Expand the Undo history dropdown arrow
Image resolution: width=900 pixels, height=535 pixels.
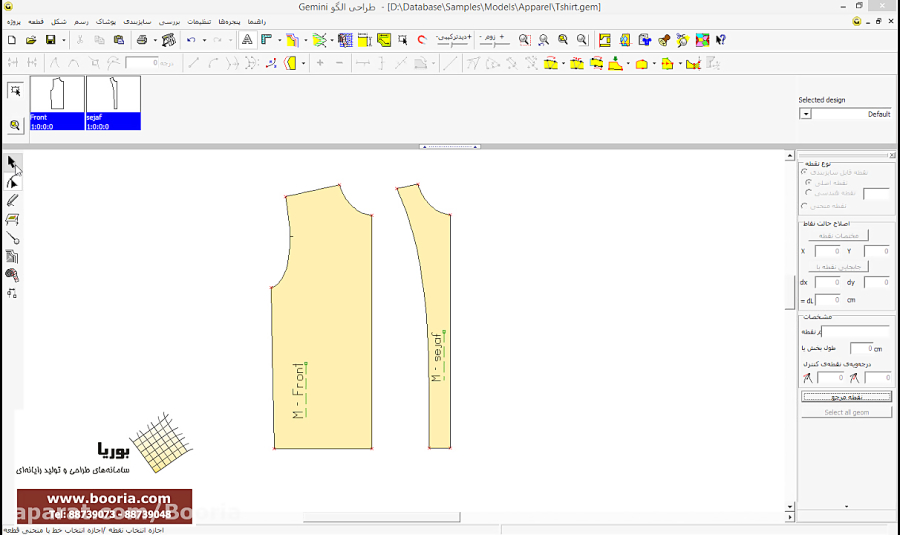[x=204, y=40]
